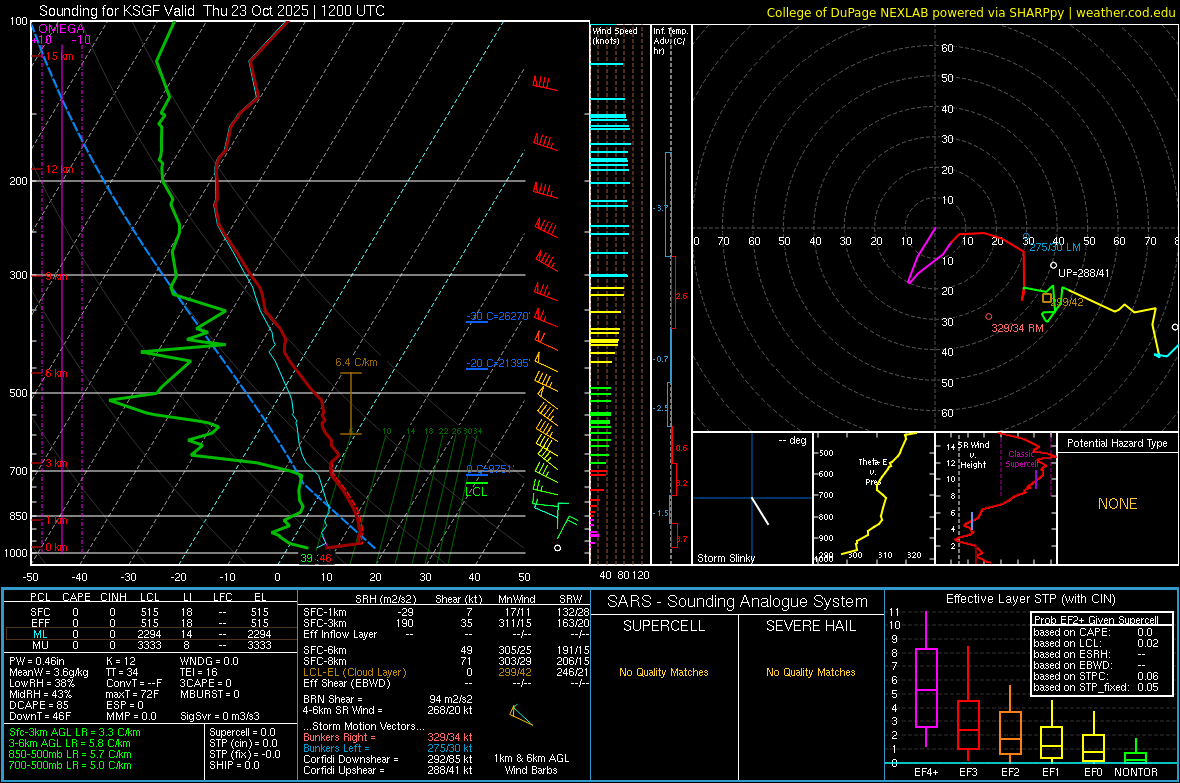Click the SFC-1km SRH row
Viewport: 1180px width, 783px height.
(446, 612)
